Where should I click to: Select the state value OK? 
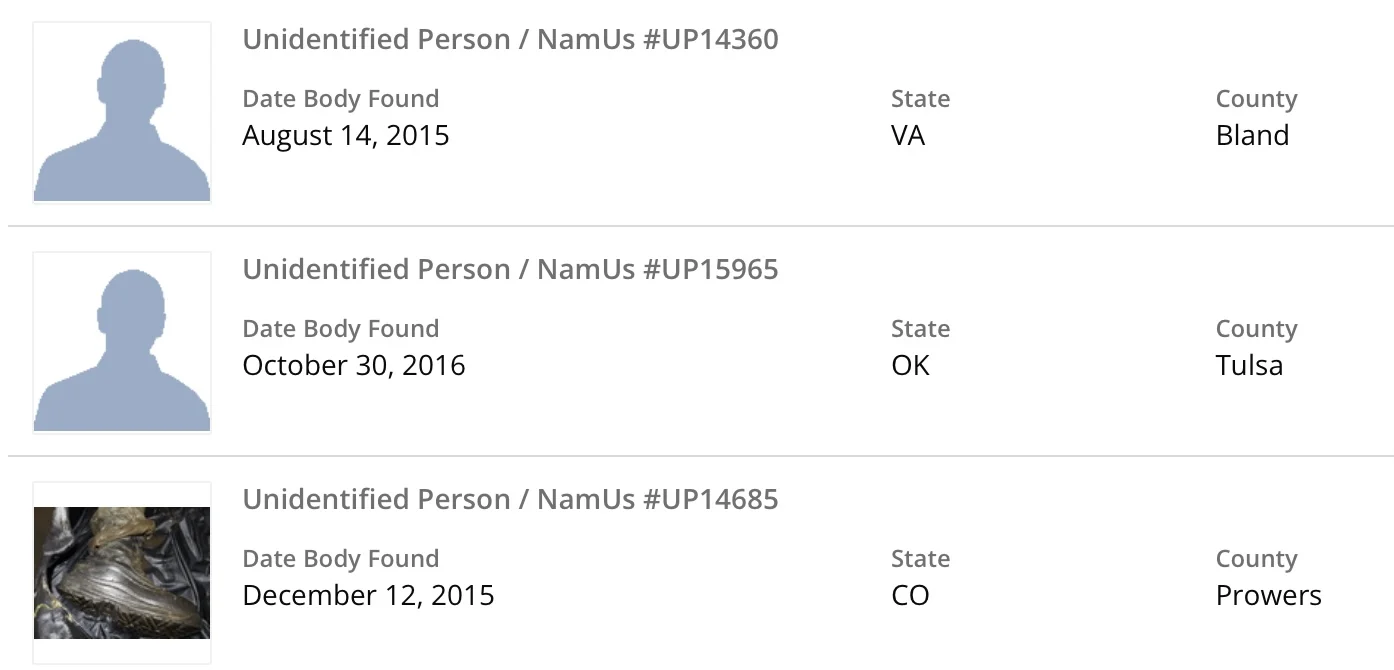tap(910, 365)
